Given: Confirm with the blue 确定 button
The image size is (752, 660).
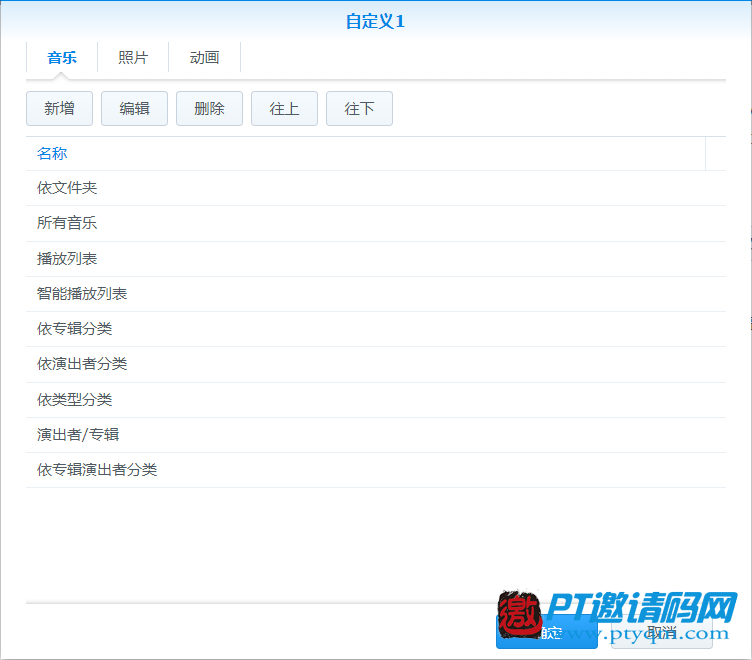Looking at the screenshot, I should (x=547, y=632).
